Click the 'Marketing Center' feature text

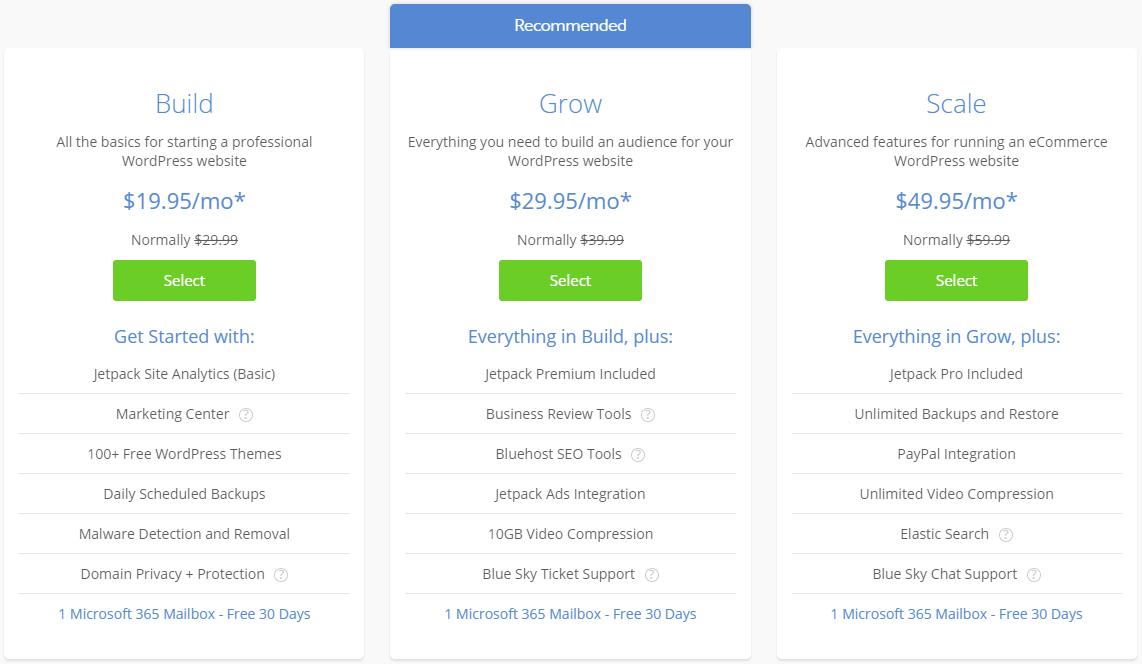(x=173, y=414)
